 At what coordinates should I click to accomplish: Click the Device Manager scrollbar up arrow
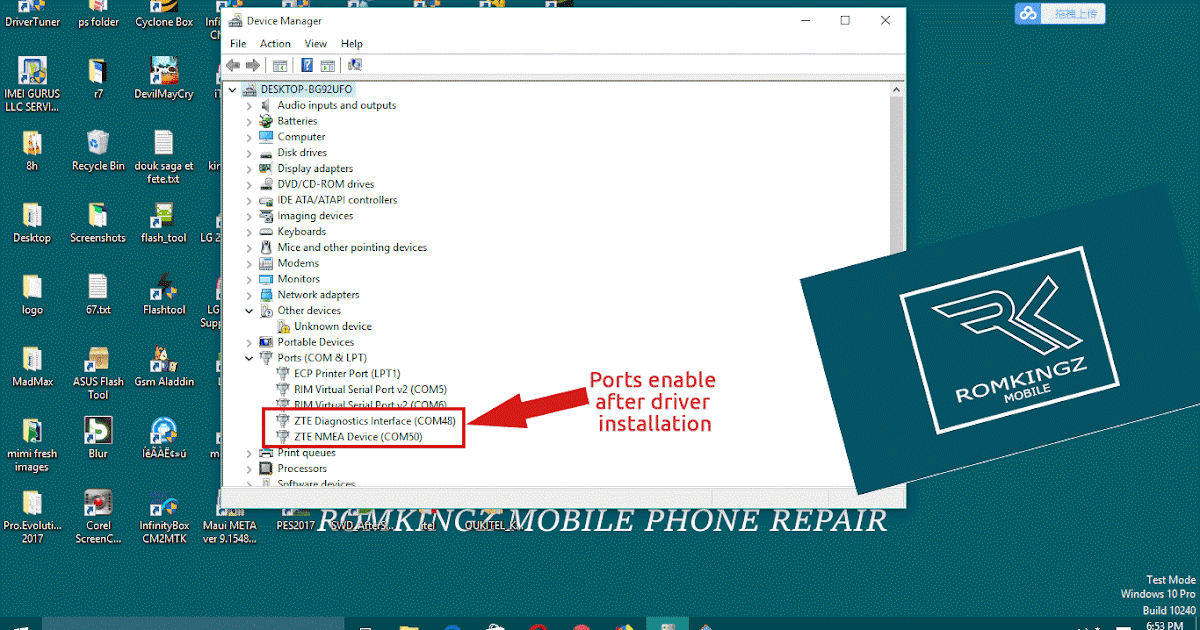point(897,88)
